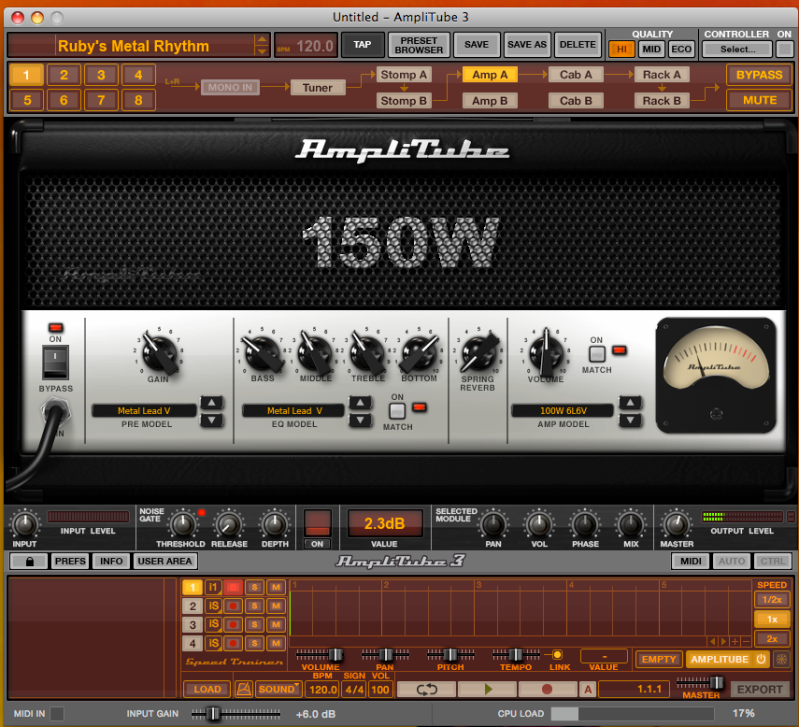Click the INPUT knob
Image resolution: width=799 pixels, height=727 pixels.
(x=24, y=524)
